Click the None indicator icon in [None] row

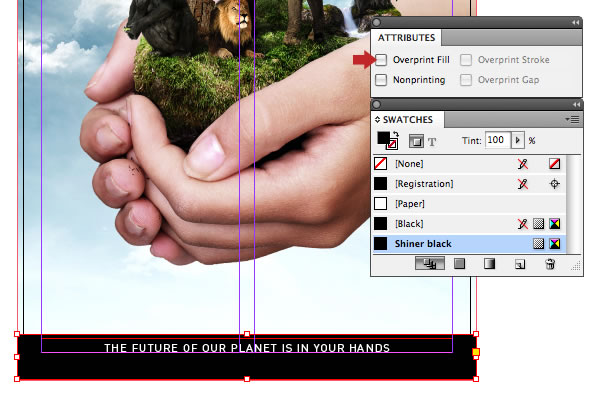pos(554,164)
